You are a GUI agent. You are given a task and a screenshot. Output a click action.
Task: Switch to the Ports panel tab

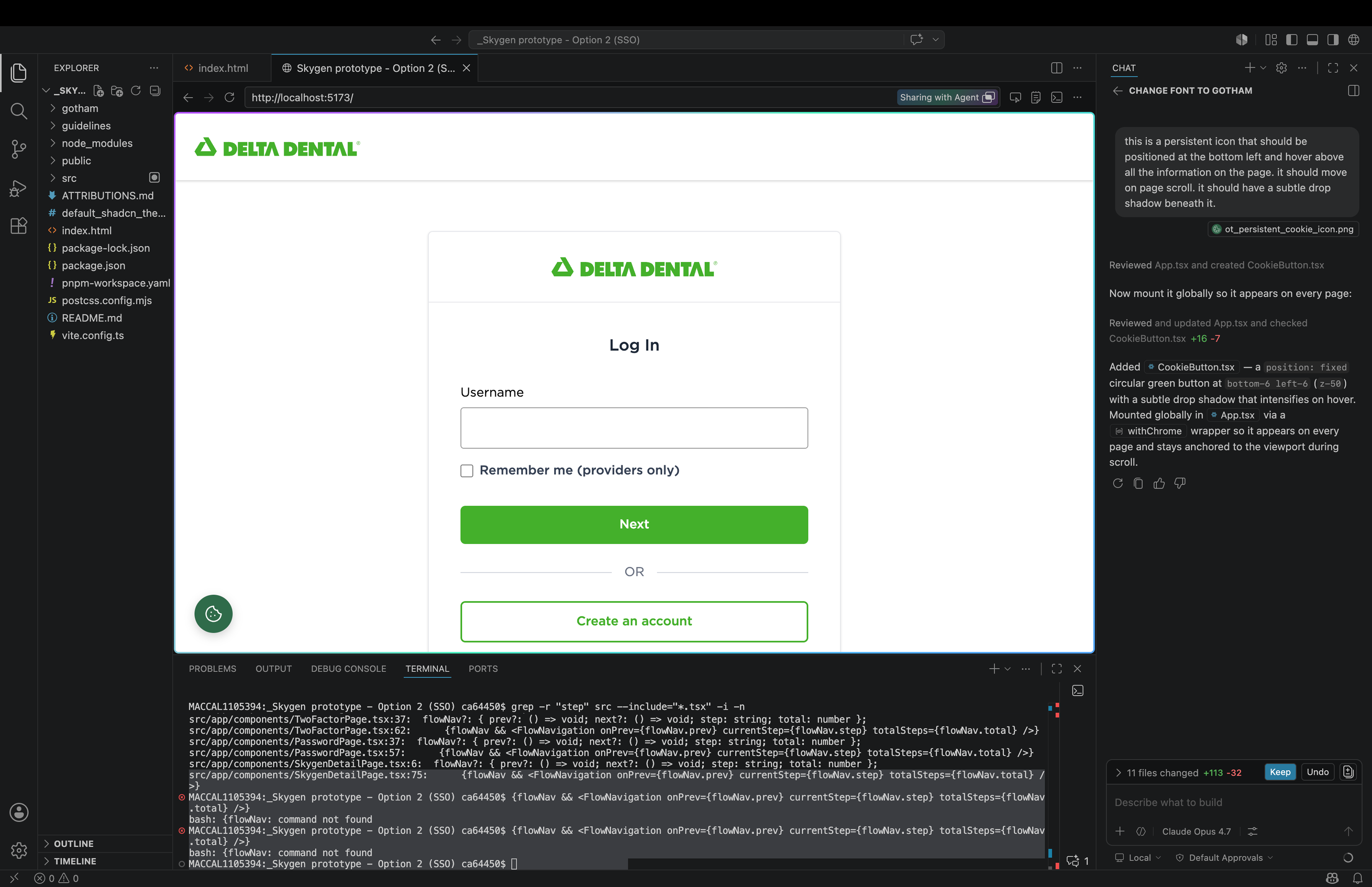point(483,669)
